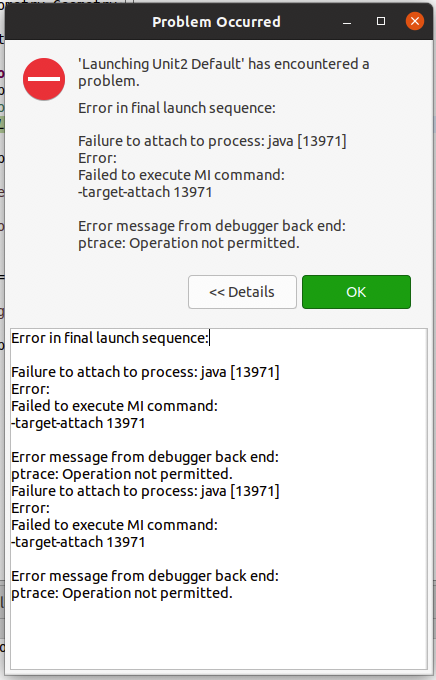
Task: Click first '-target-attach 13971' line in details box
Action: [78, 423]
